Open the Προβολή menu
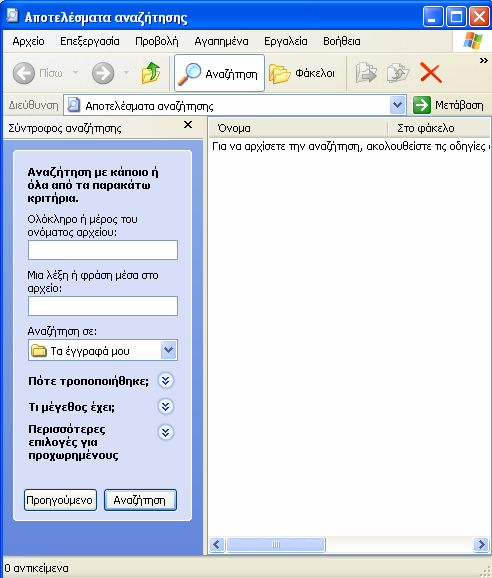The height and width of the screenshot is (578, 492). 157,41
